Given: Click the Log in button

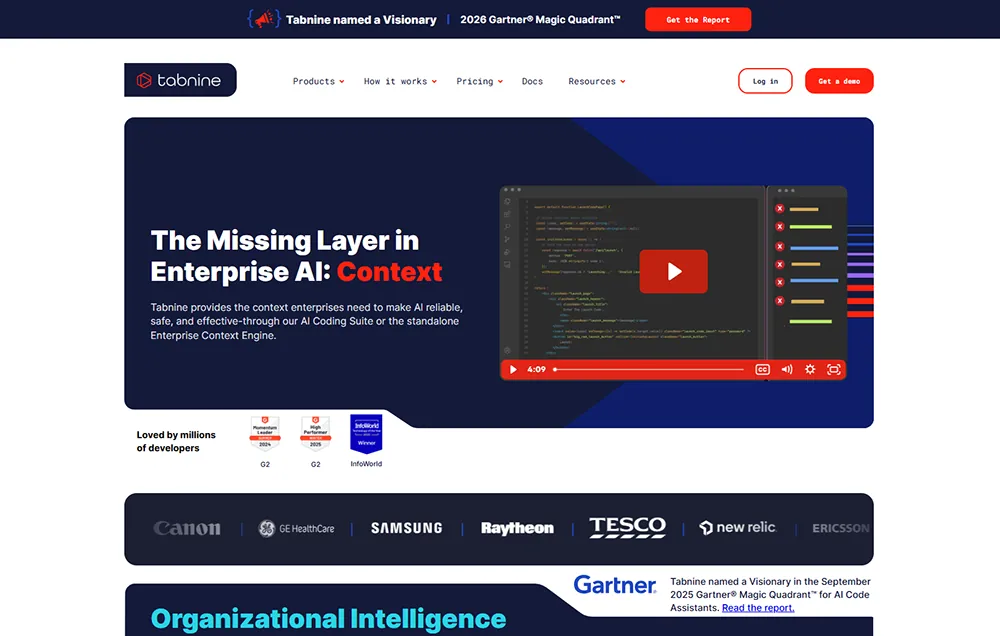Looking at the screenshot, I should [765, 81].
